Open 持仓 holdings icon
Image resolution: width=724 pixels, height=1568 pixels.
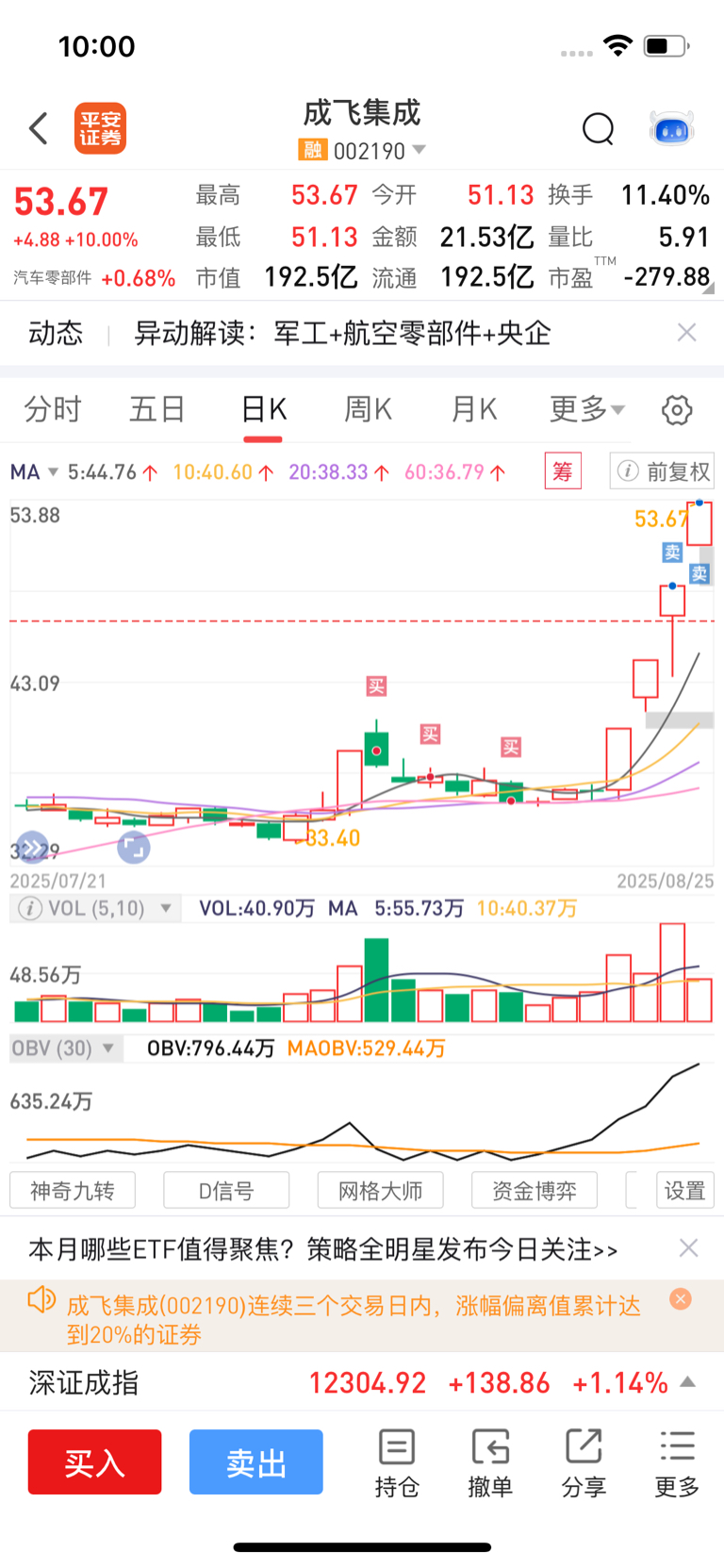(x=397, y=1463)
